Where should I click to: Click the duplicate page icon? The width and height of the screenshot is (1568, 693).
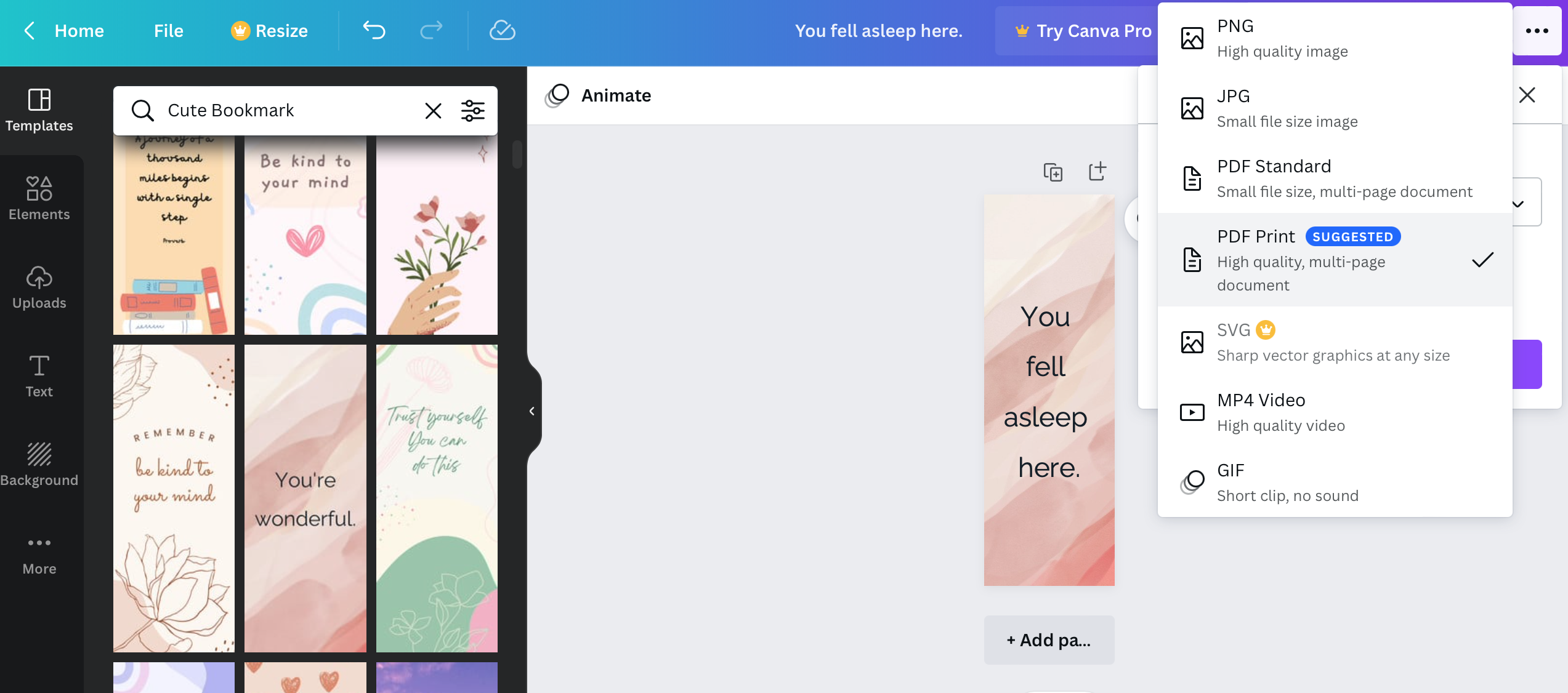pyautogui.click(x=1053, y=170)
